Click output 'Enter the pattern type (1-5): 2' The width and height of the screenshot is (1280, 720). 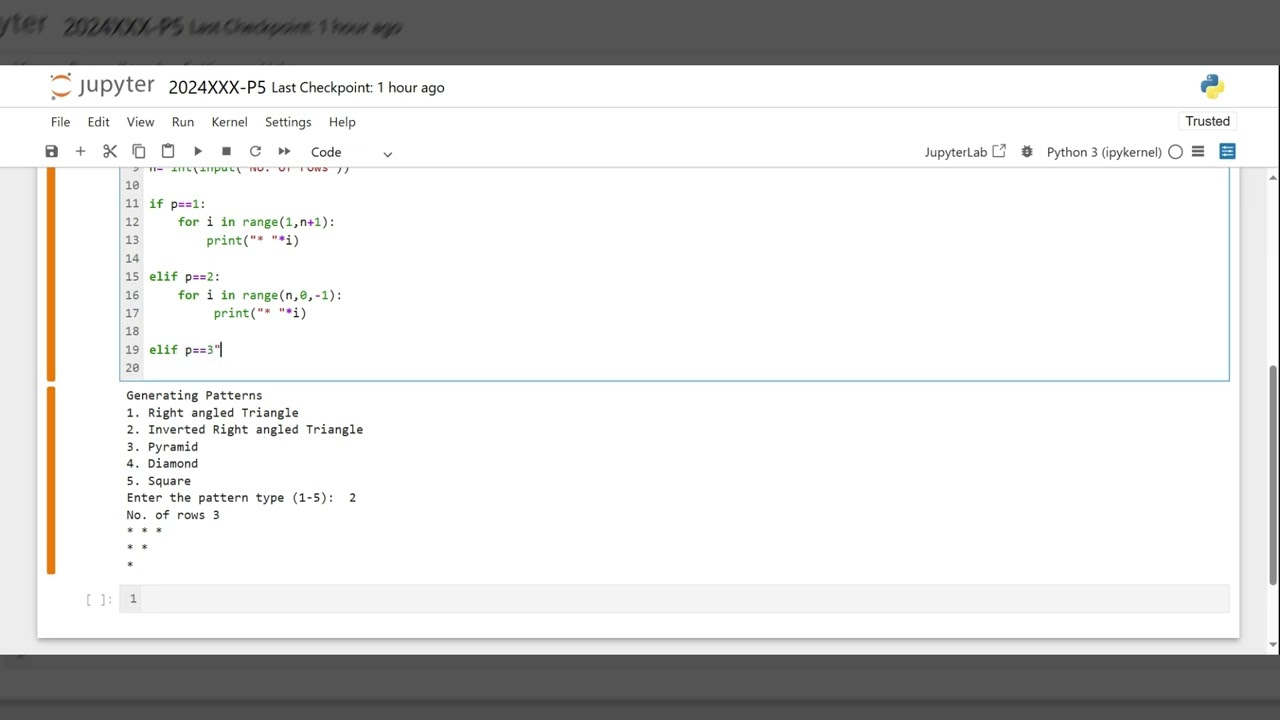pos(241,498)
